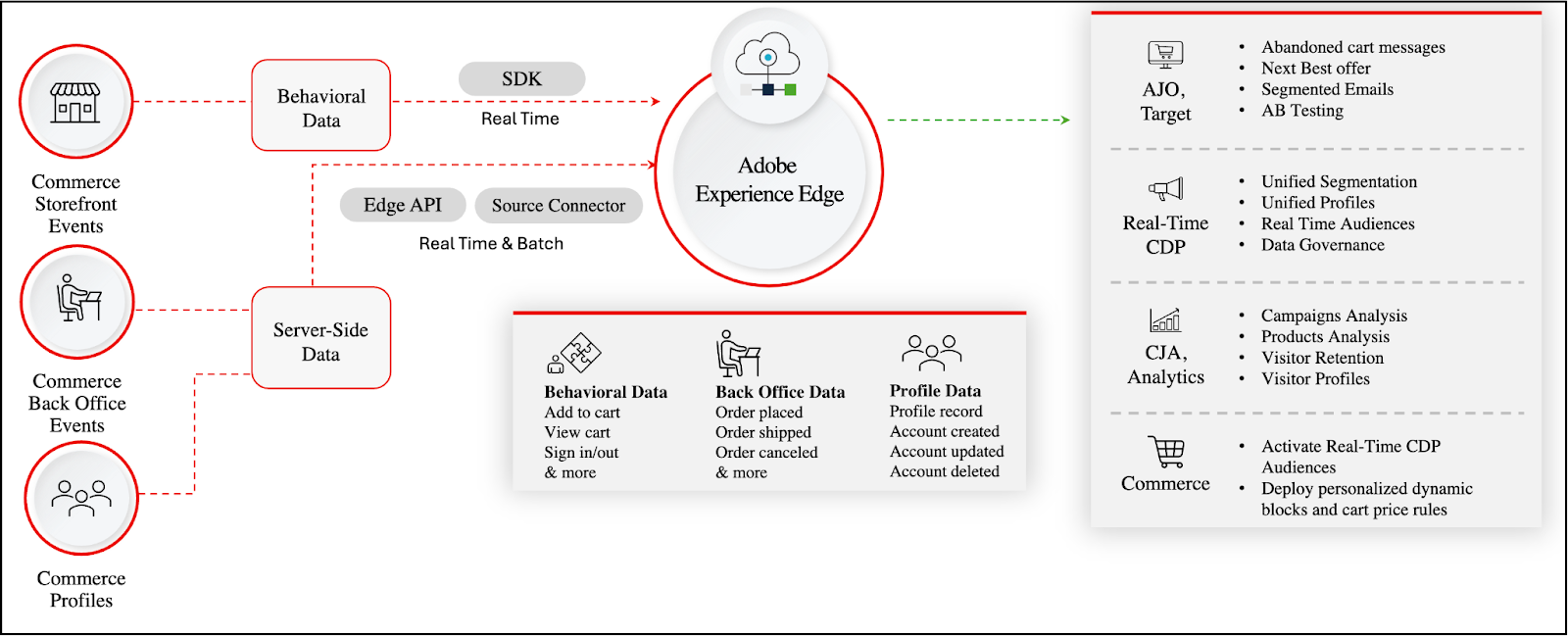The width and height of the screenshot is (1568, 636).
Task: Click 'Data Governance' bullet
Action: coord(1322,245)
